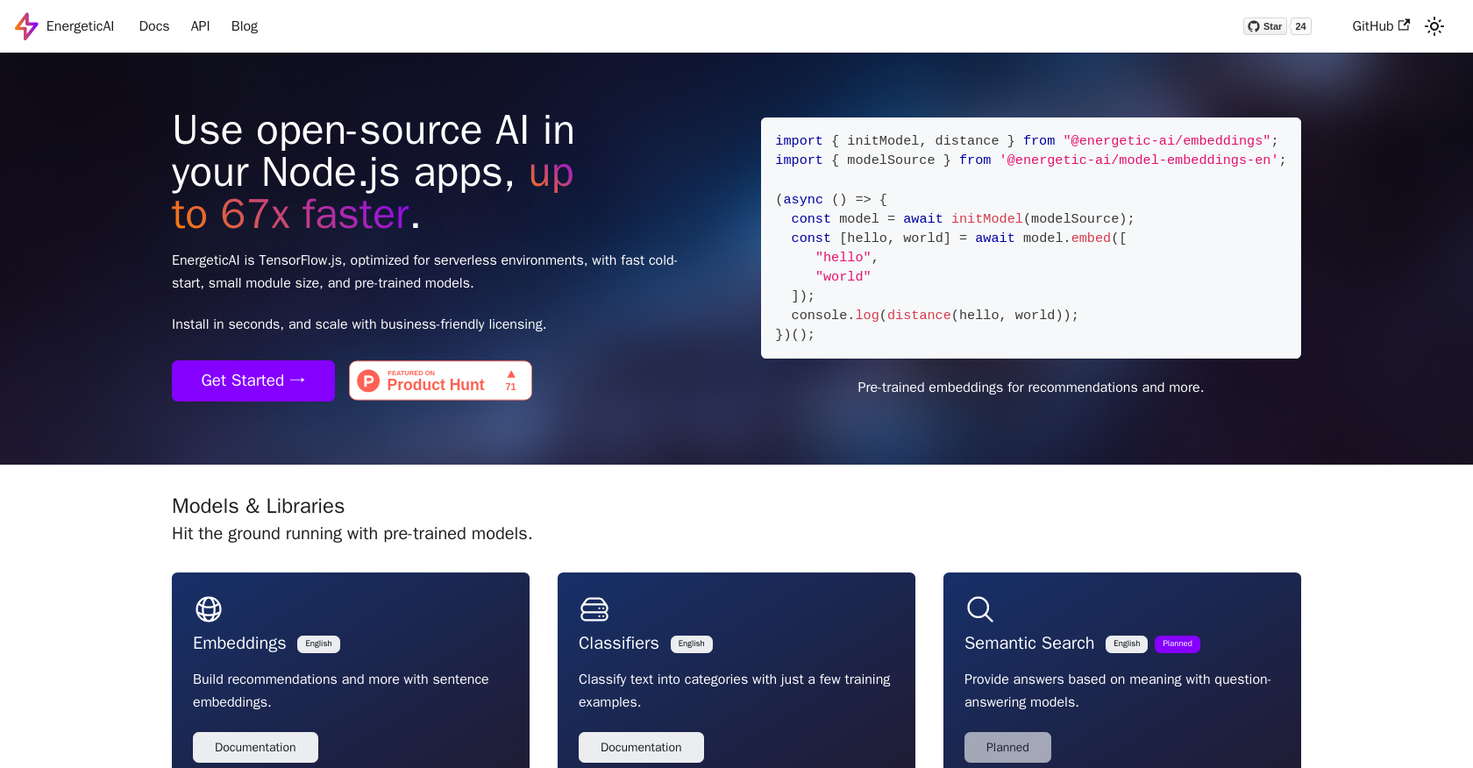Click the Semantic Search magnifier icon
The width and height of the screenshot is (1473, 768).
tap(980, 609)
